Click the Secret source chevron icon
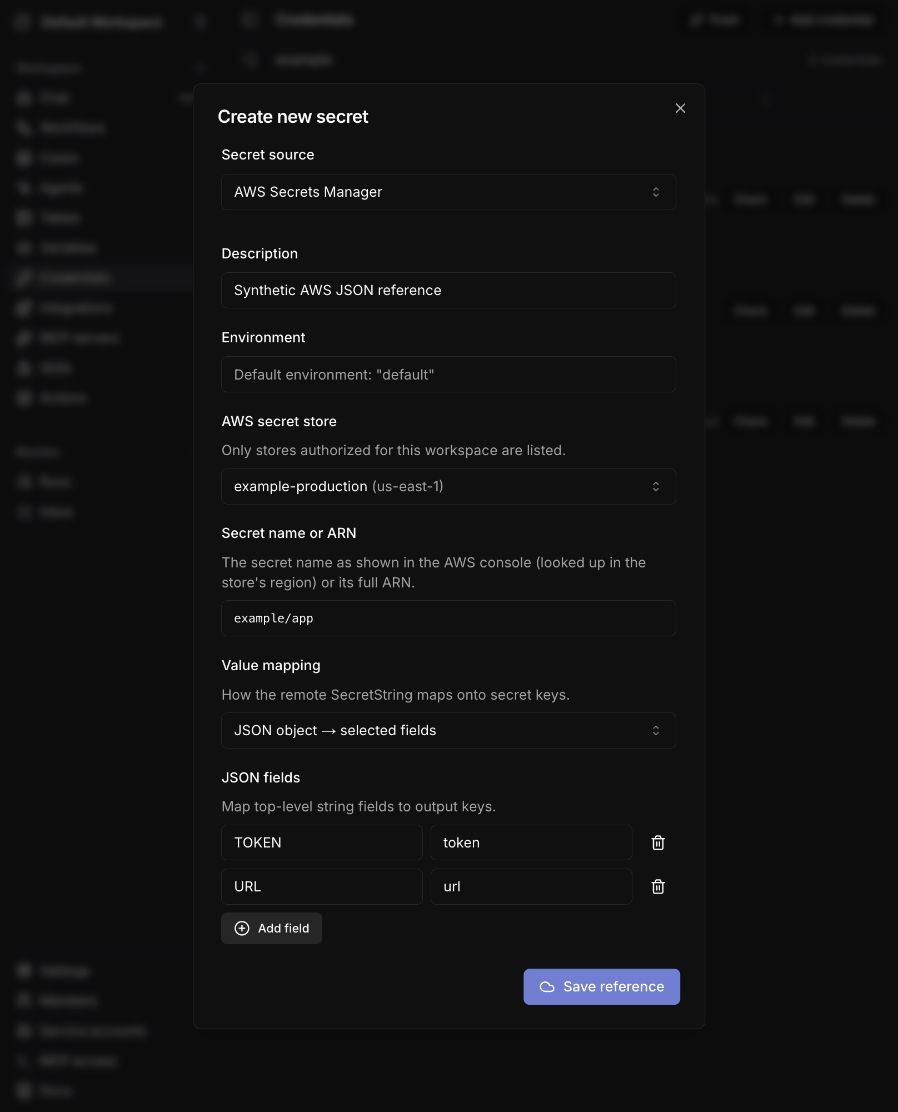Viewport: 898px width, 1112px height. point(655,192)
